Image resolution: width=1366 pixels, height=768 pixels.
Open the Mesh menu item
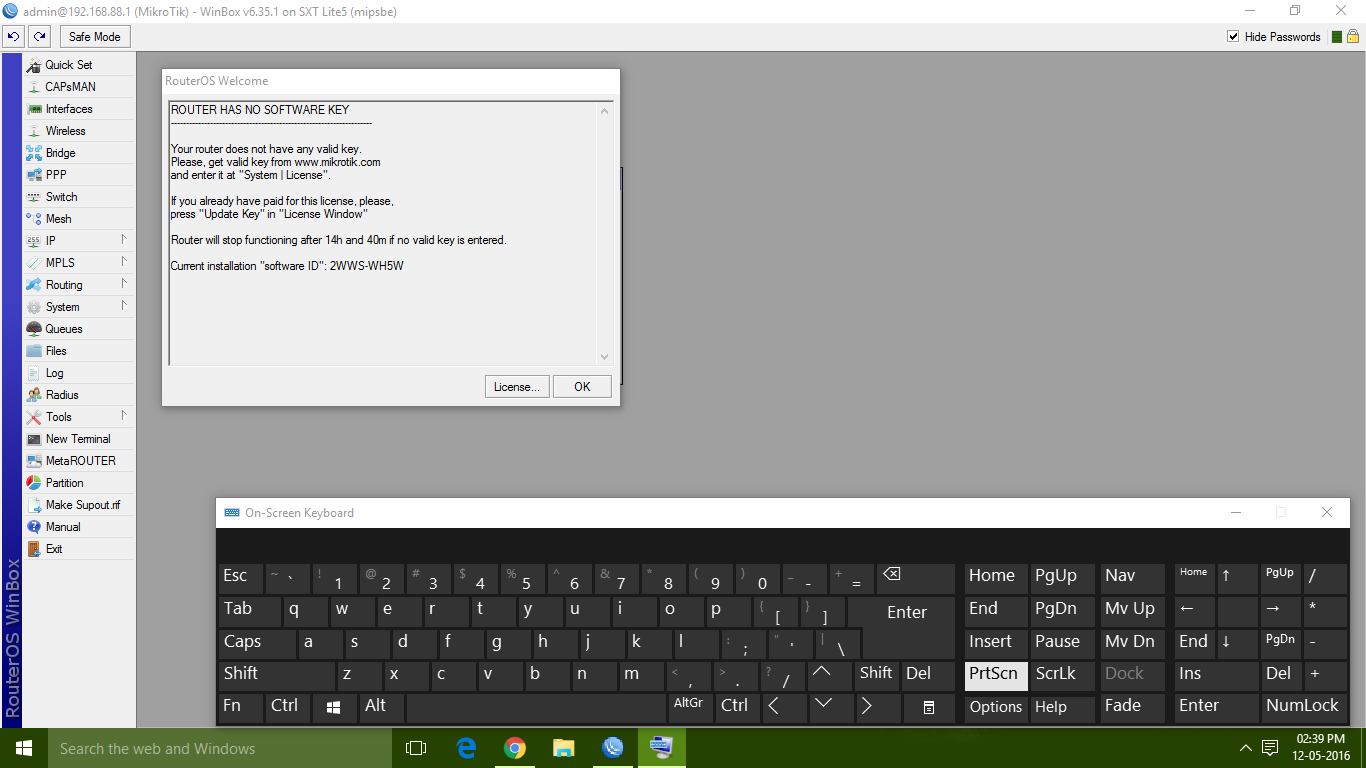click(x=79, y=219)
